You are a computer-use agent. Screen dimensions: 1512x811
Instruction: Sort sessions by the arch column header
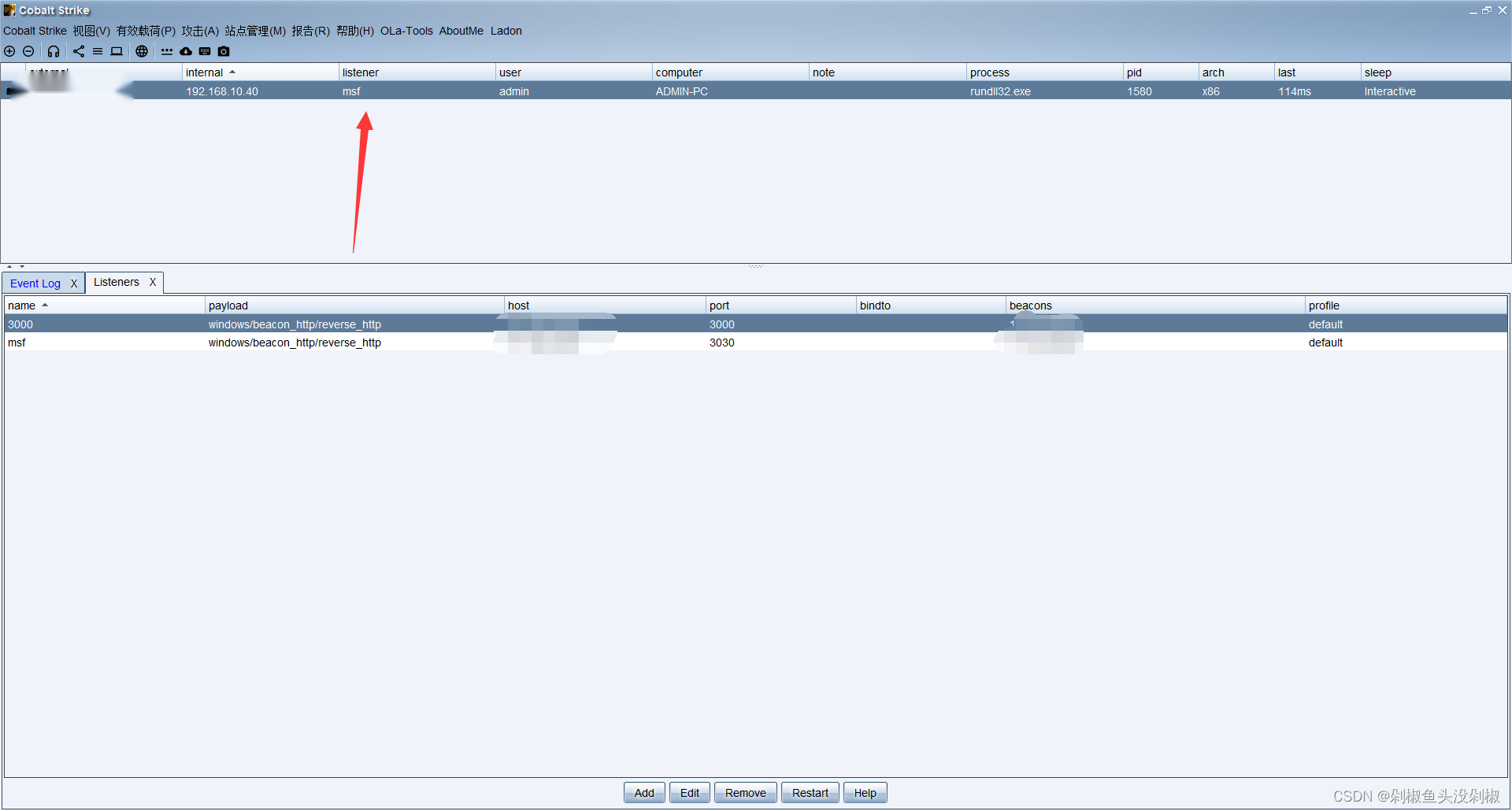(1236, 72)
